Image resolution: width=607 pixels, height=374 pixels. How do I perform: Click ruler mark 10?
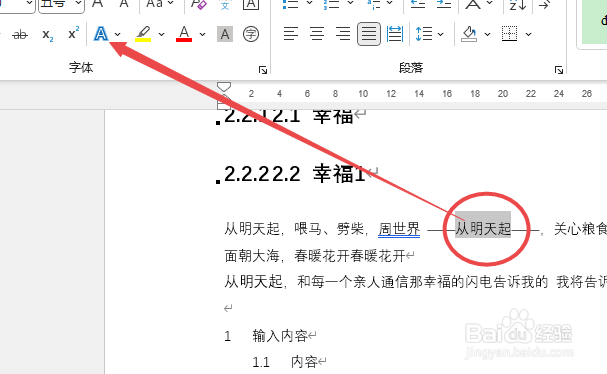click(363, 93)
